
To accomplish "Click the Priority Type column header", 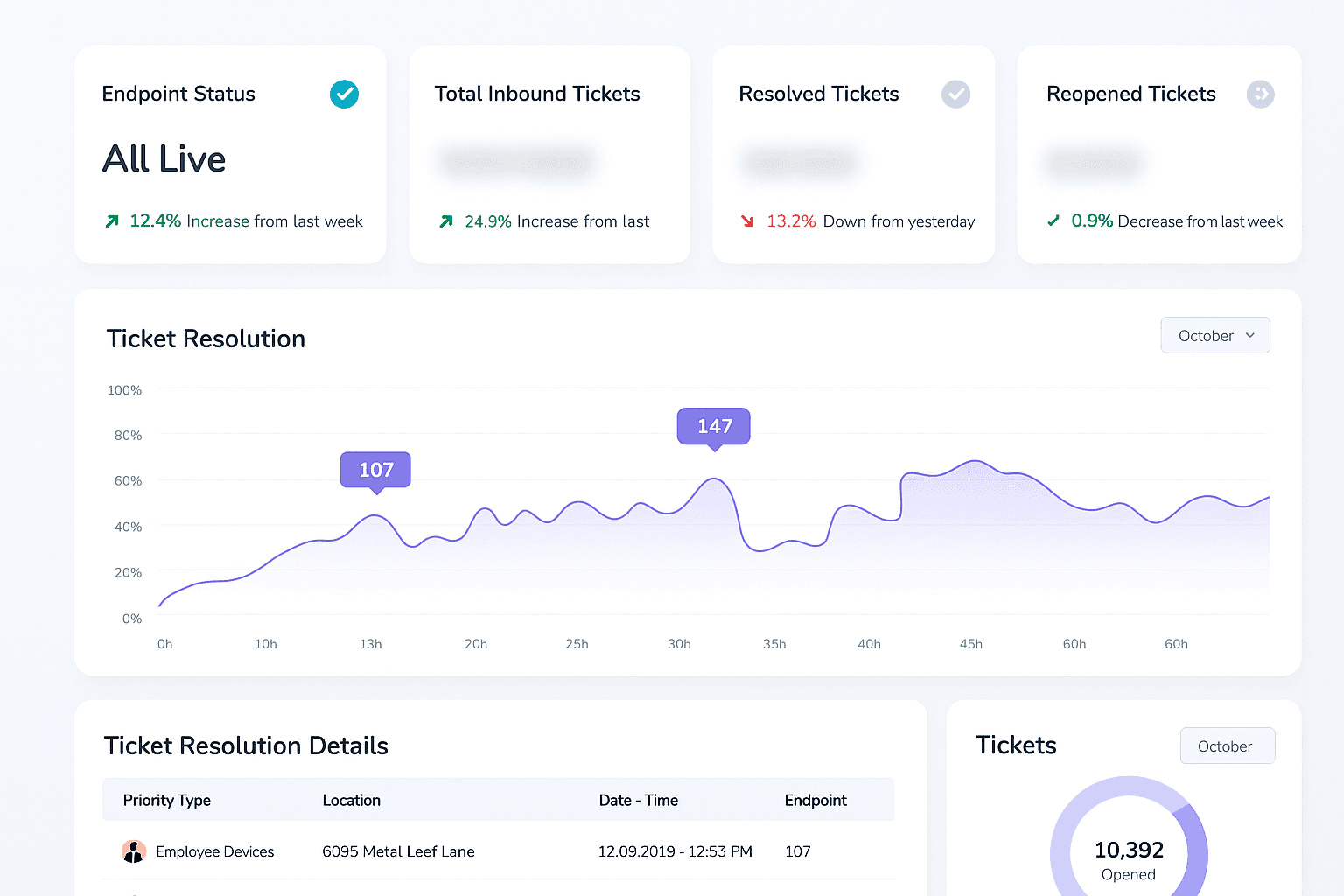I will coord(167,800).
